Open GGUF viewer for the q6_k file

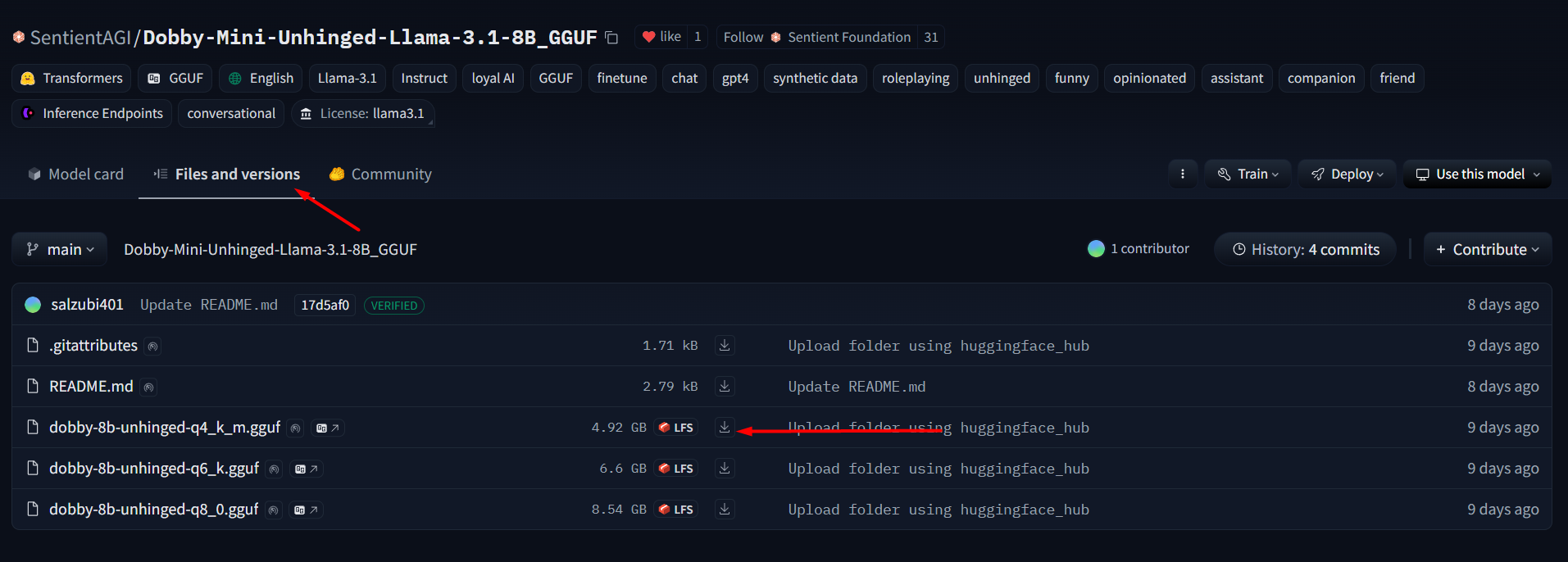point(307,469)
